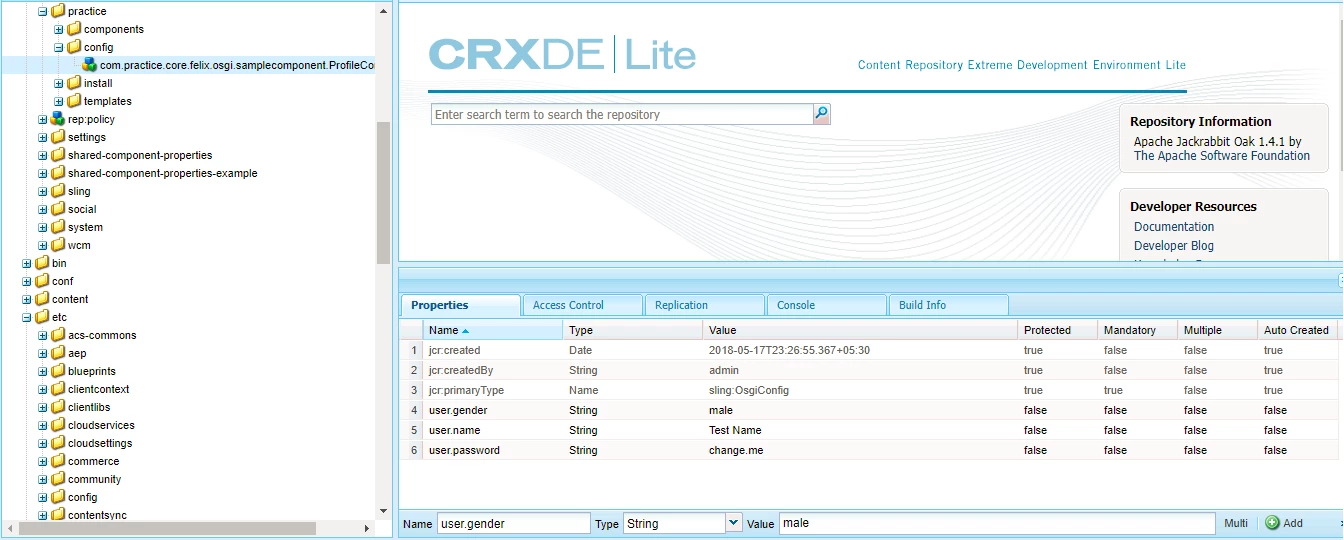Click the ProfileCo OSGi config node icon
1344x540 pixels.
(90, 65)
